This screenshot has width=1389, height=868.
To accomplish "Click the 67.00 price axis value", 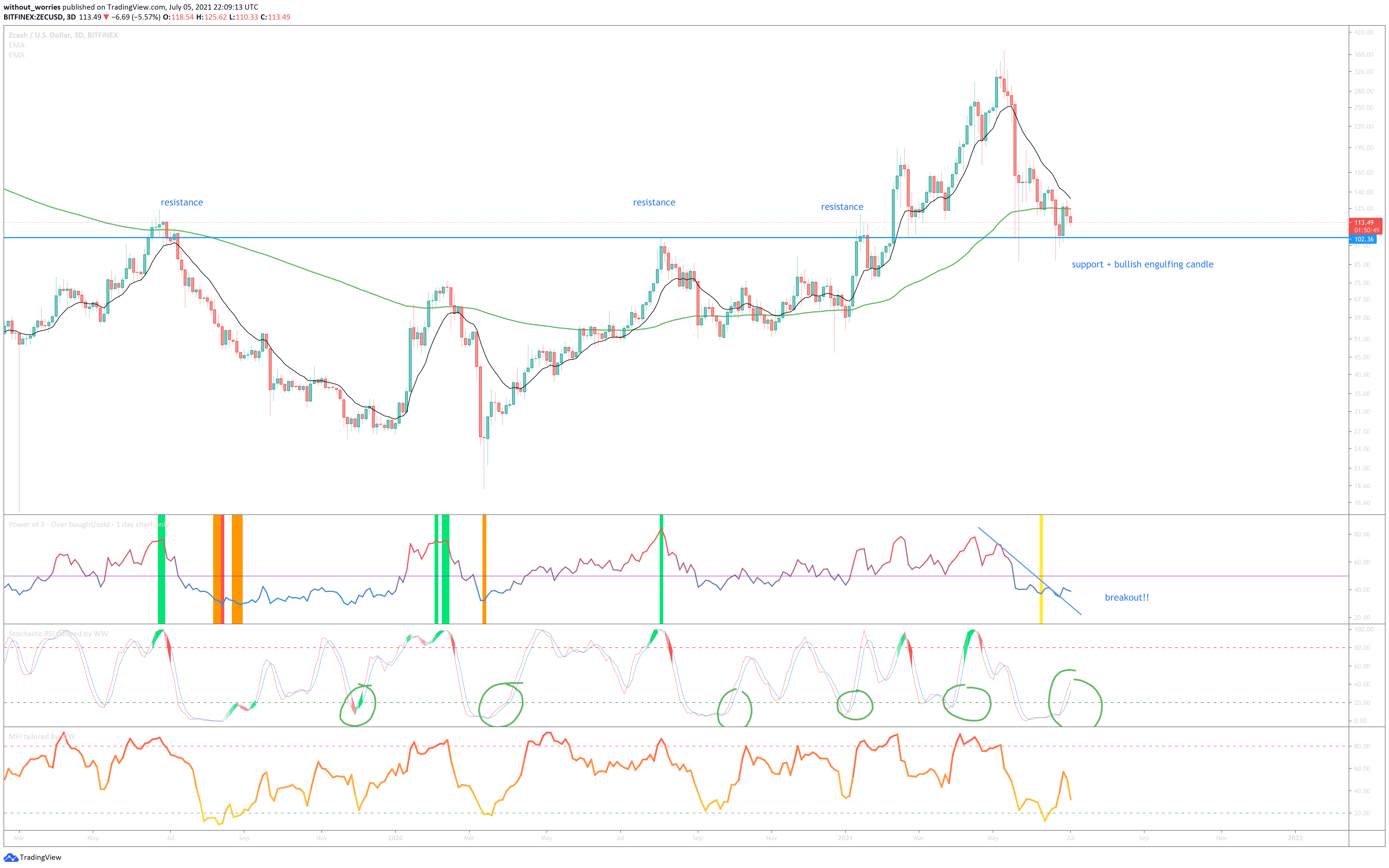I will coord(1362,300).
